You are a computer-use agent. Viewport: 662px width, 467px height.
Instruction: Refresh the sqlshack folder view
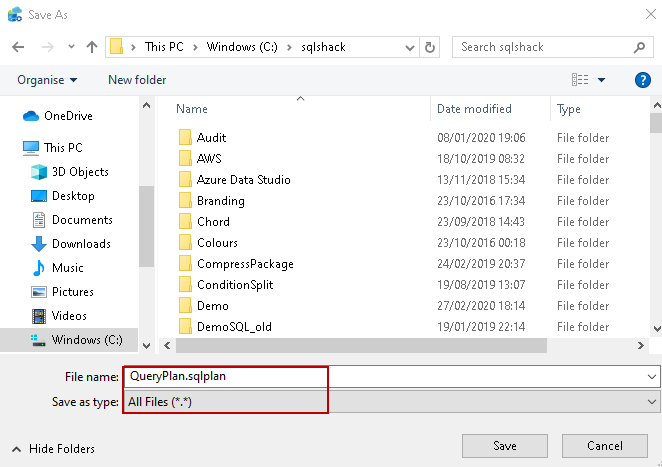click(x=430, y=47)
